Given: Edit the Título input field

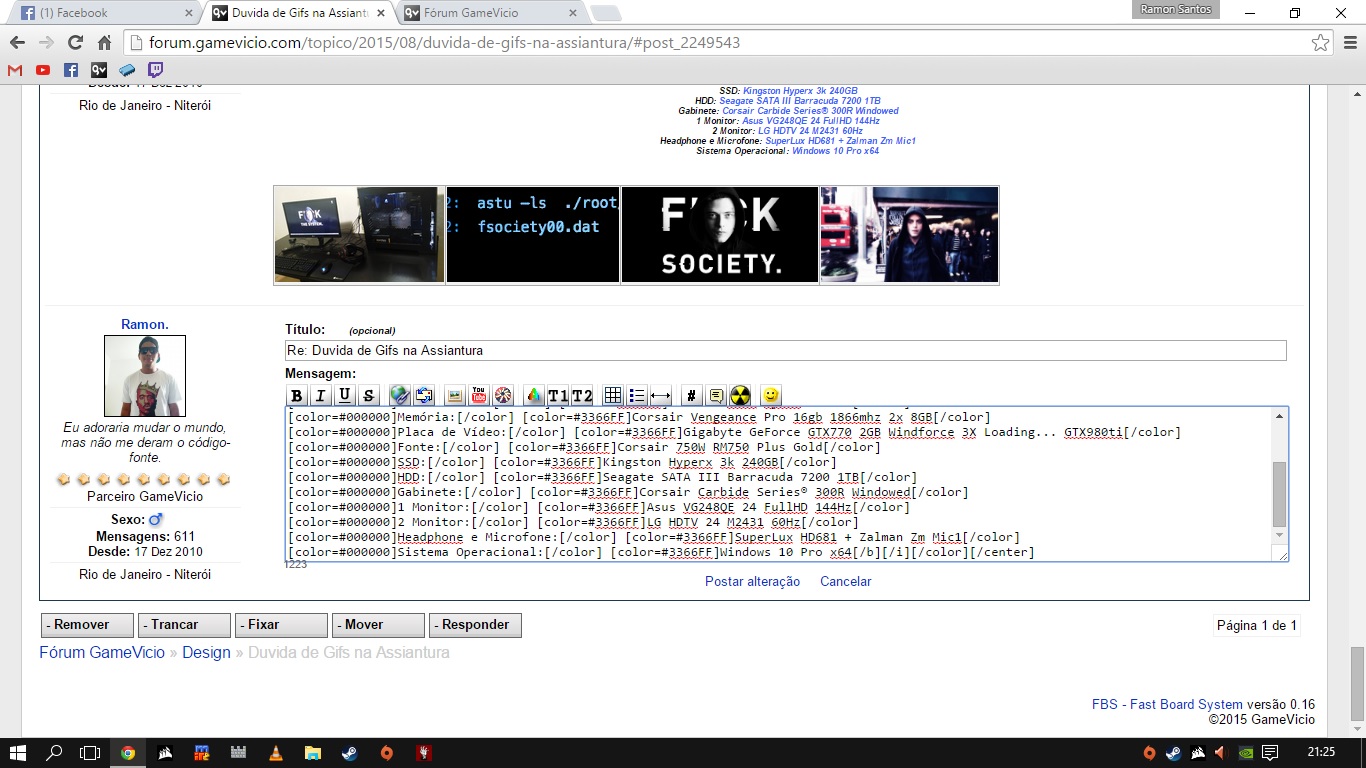Looking at the screenshot, I should (x=785, y=350).
